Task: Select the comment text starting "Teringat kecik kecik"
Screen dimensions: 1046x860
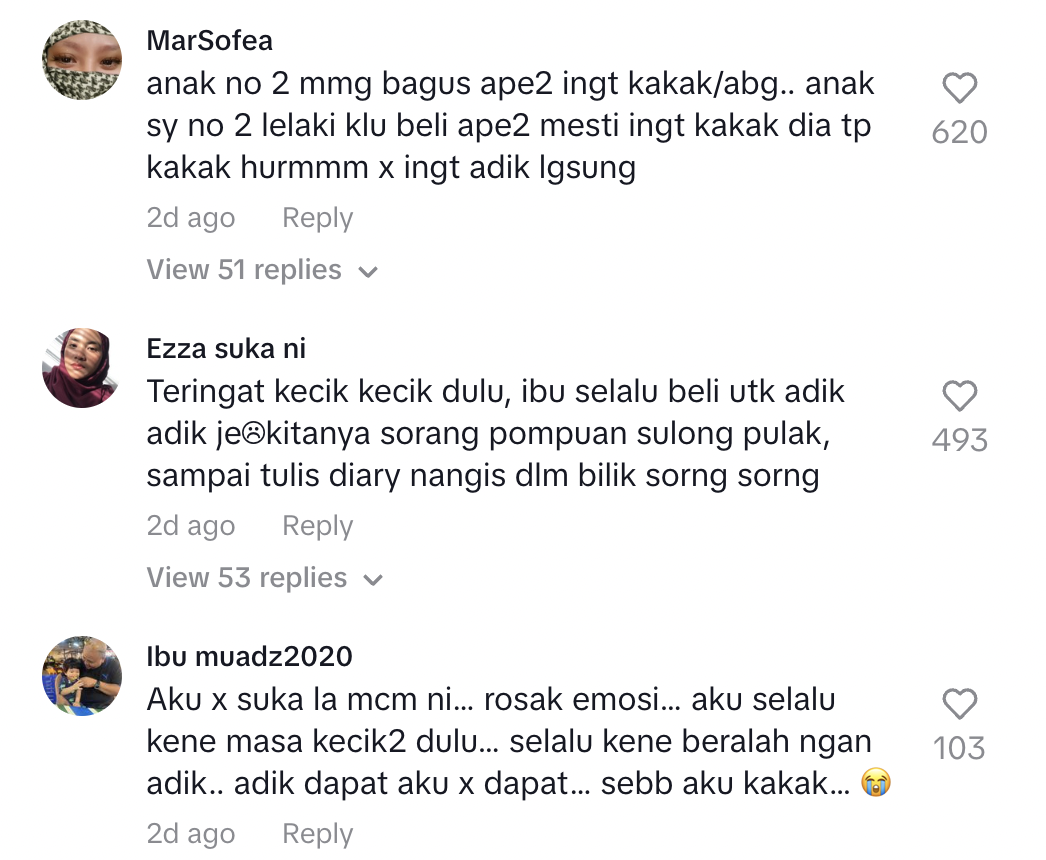Action: click(496, 434)
